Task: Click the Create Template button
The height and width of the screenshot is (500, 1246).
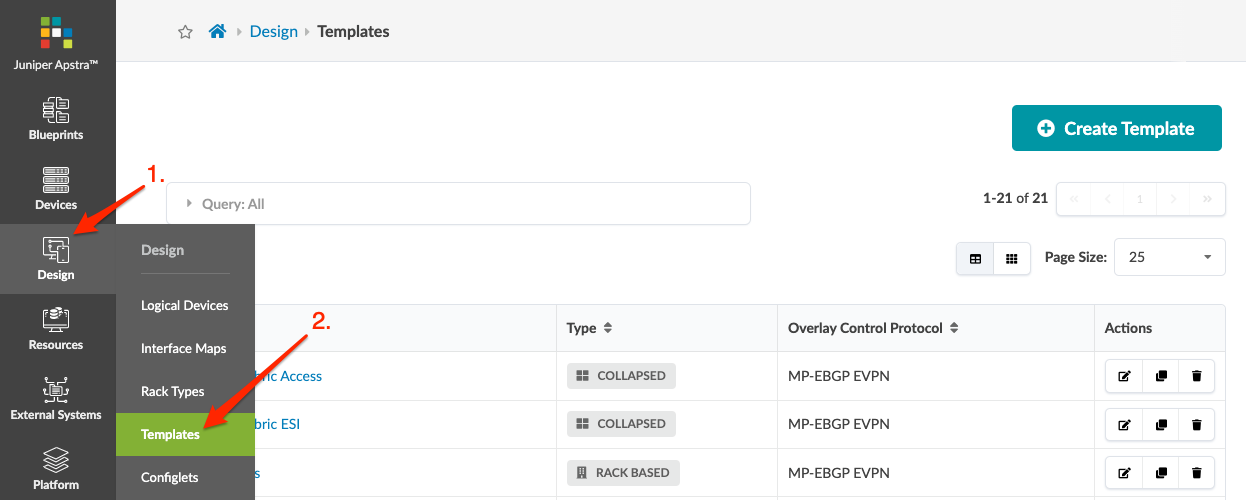Action: coord(1116,128)
